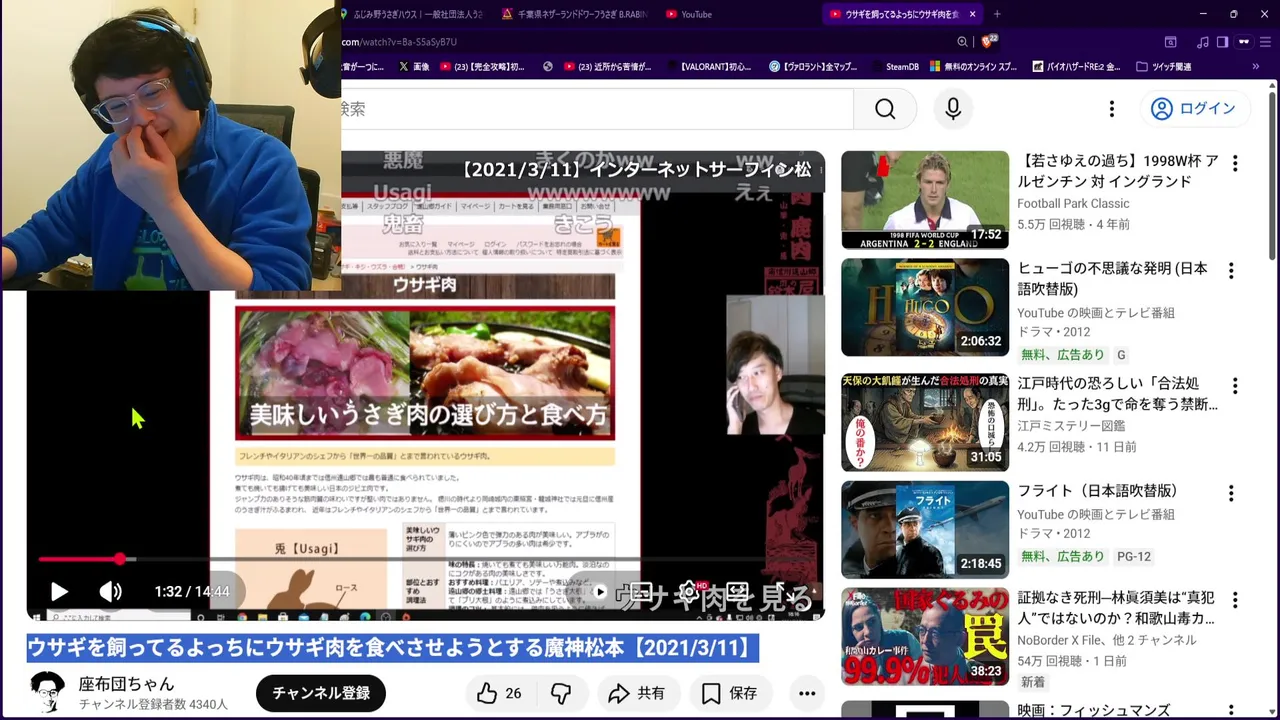Open options menu for 映画：フィッシュマンズ
The width and height of the screenshot is (1280, 720).
pos(1231,712)
